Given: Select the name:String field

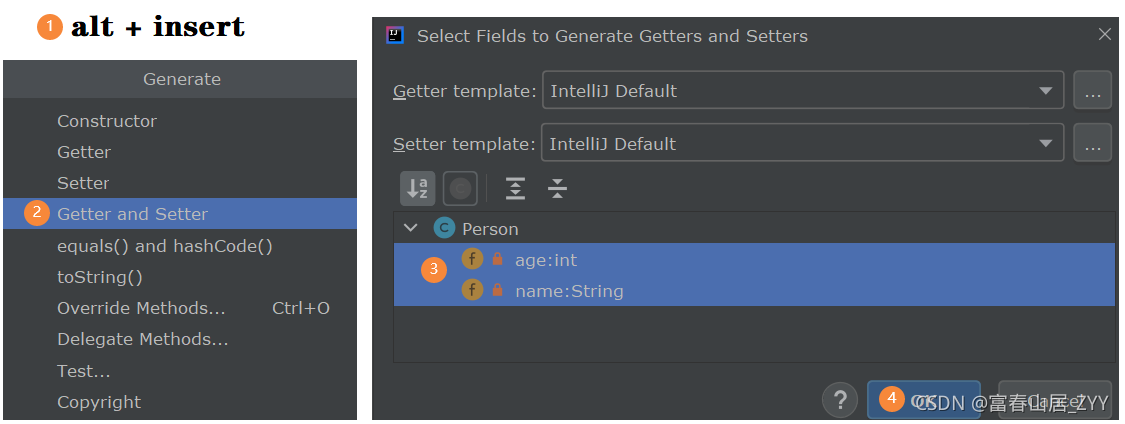Looking at the screenshot, I should pyautogui.click(x=754, y=291).
